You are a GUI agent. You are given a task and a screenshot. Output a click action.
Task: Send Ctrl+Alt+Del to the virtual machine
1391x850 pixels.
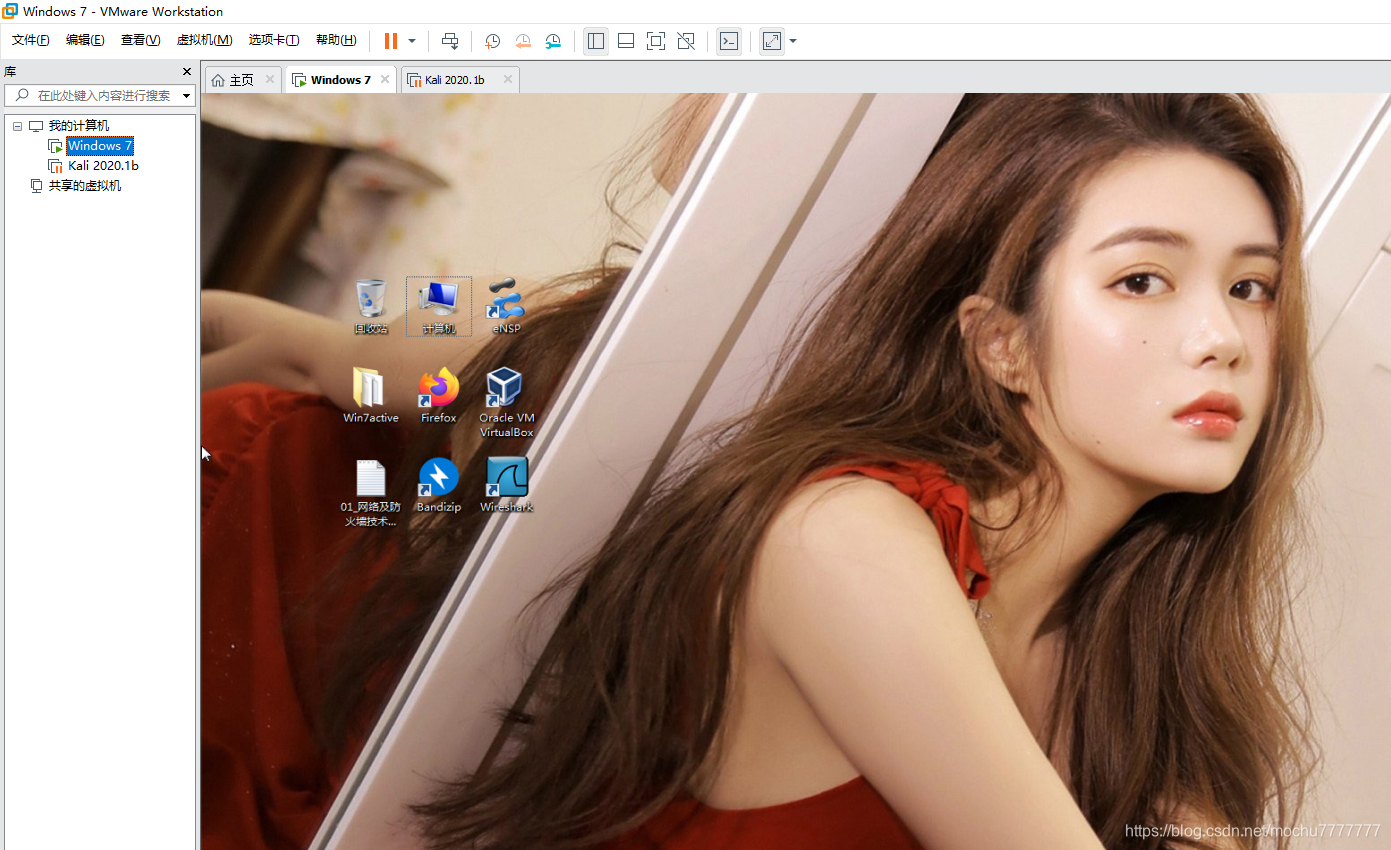[450, 41]
